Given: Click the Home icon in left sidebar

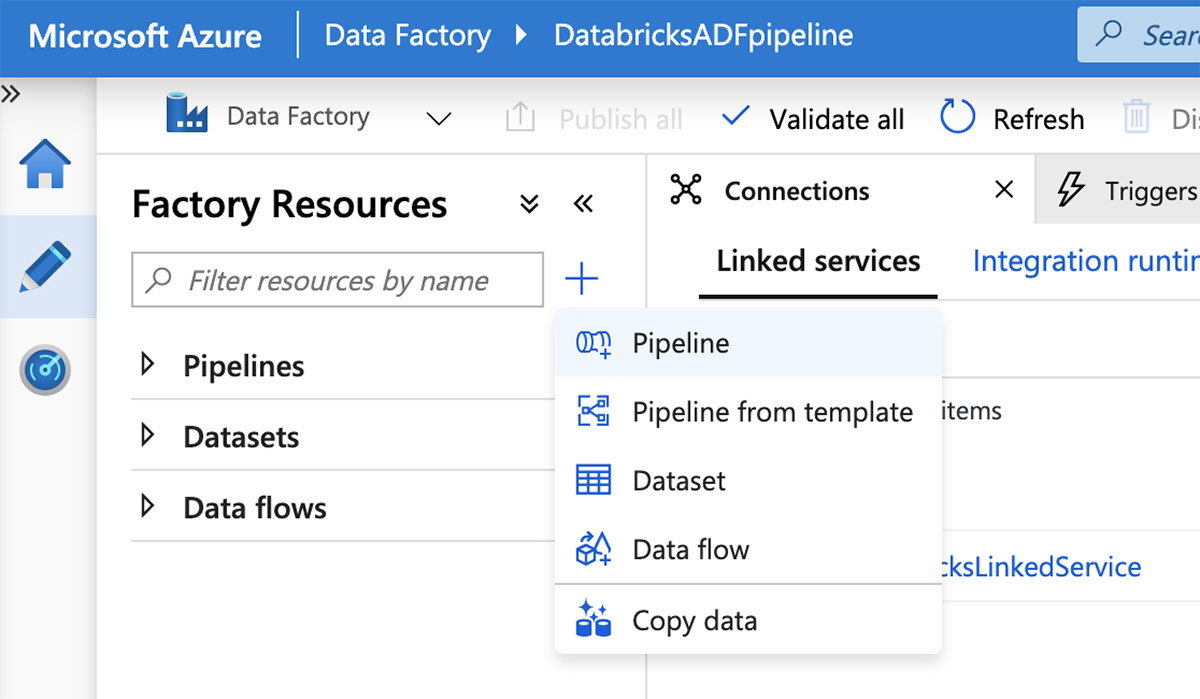Looking at the screenshot, I should click(x=46, y=164).
